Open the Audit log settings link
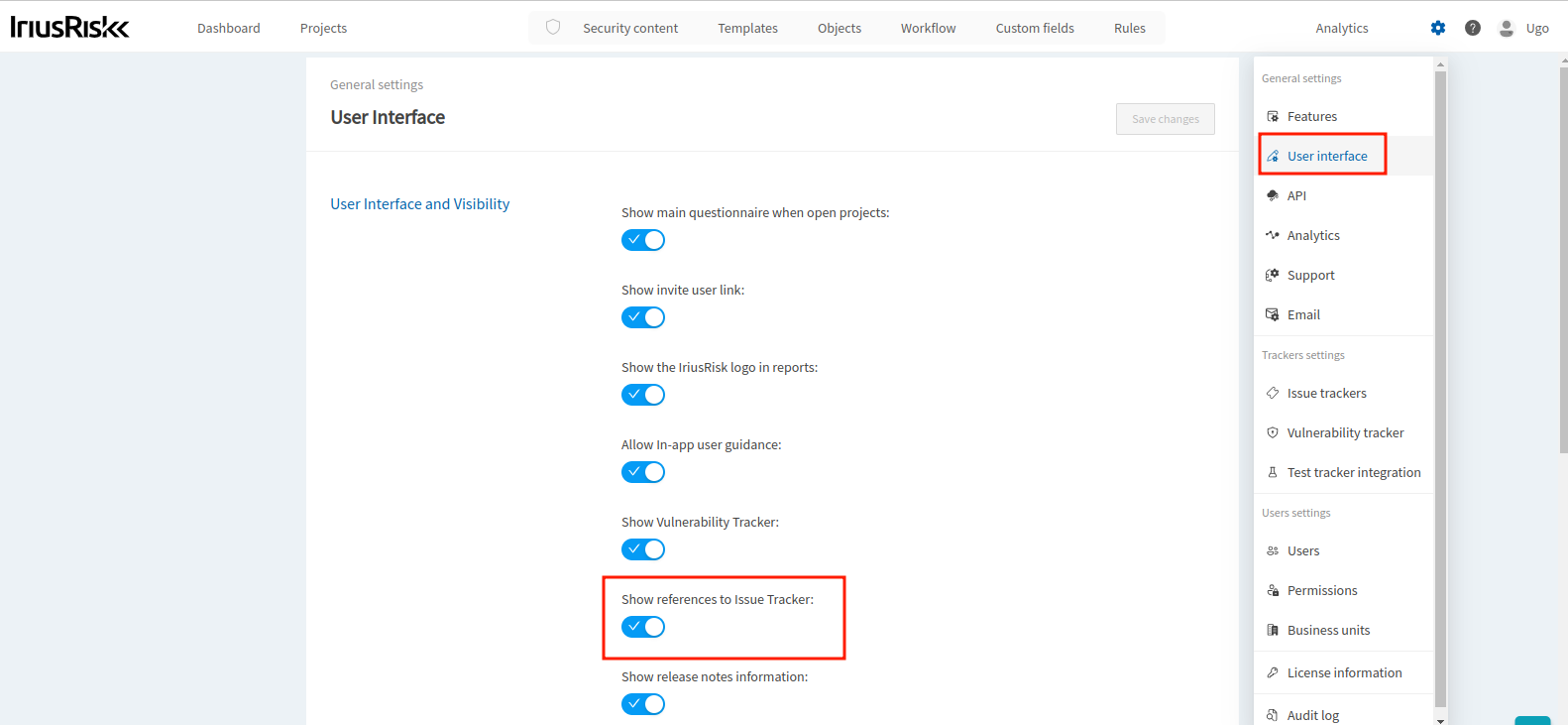Image resolution: width=1568 pixels, height=725 pixels. pyautogui.click(x=1313, y=715)
